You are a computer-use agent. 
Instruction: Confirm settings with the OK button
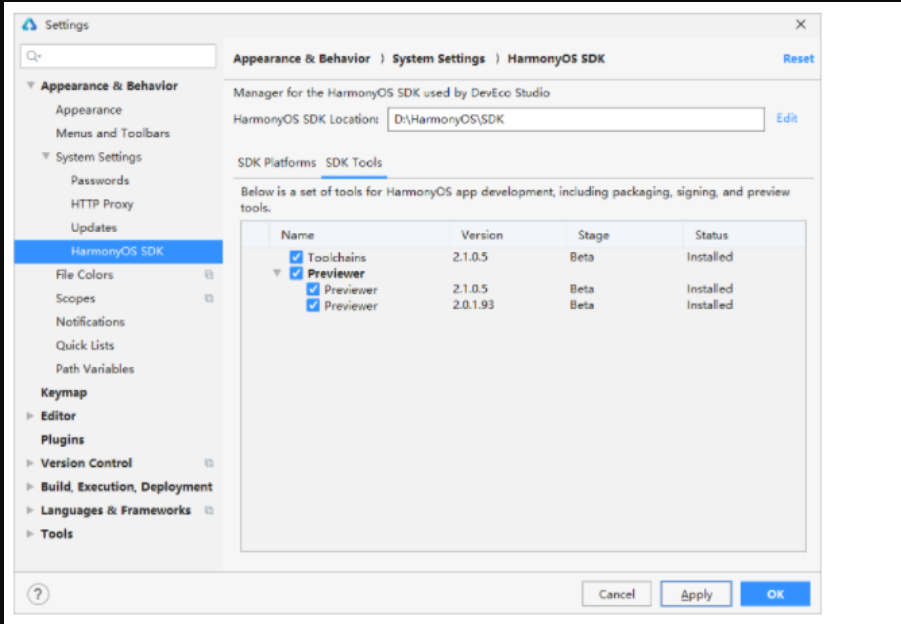click(x=775, y=594)
